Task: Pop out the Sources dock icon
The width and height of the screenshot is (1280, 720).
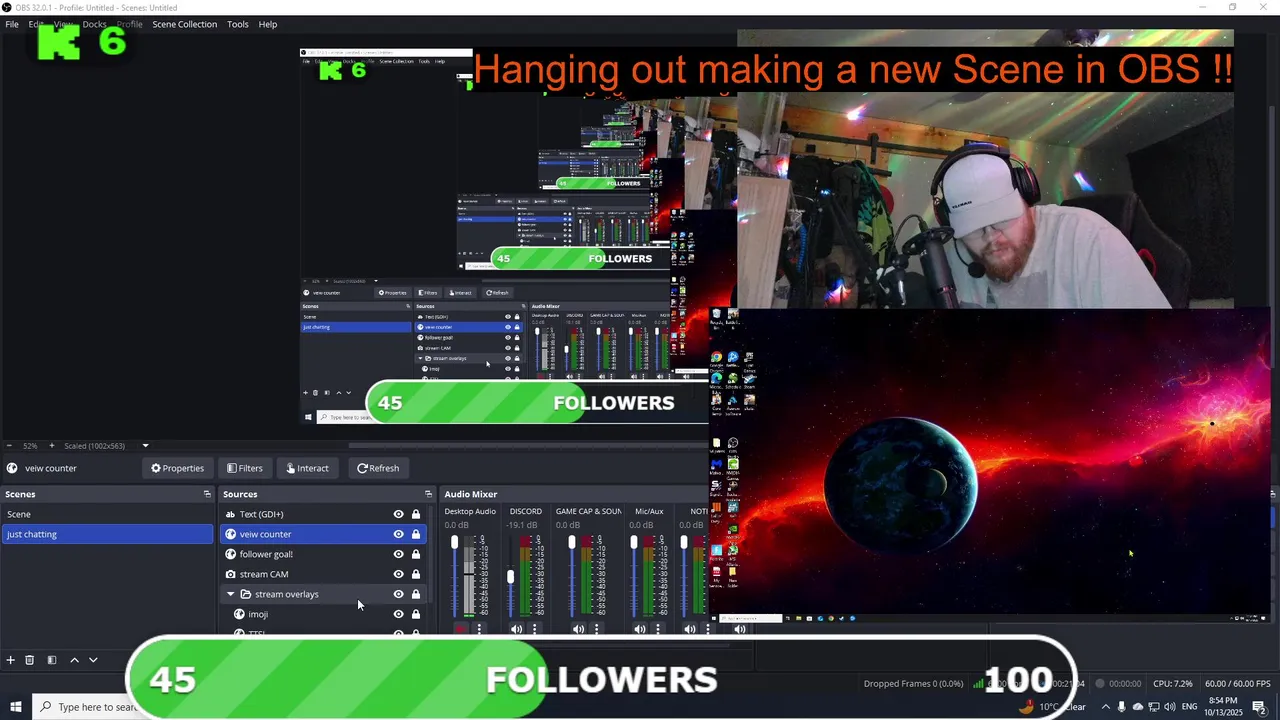Action: (428, 494)
